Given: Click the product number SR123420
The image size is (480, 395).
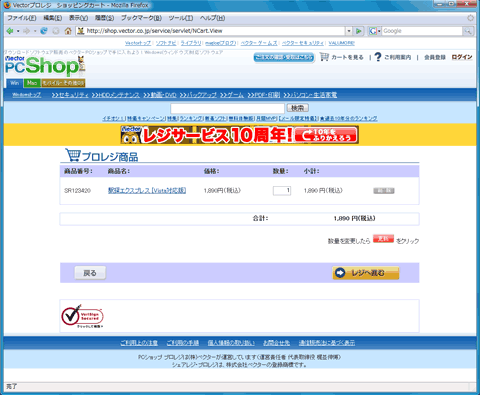Looking at the screenshot, I should [77, 191].
